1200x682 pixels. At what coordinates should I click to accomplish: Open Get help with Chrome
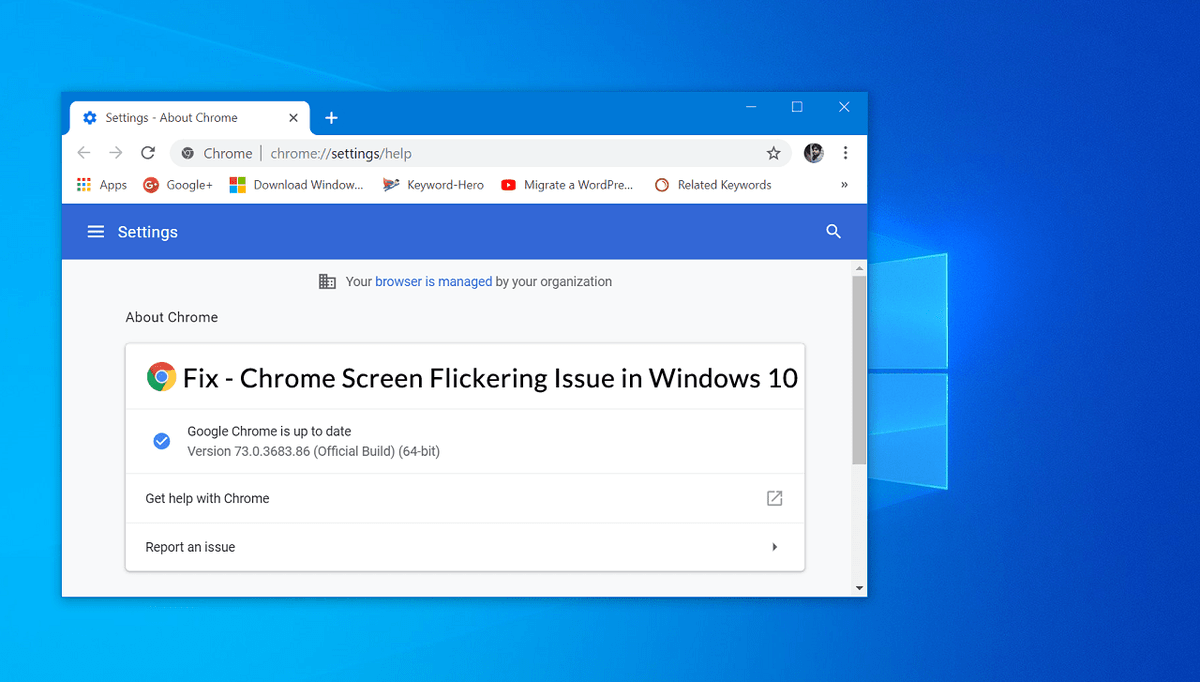465,498
